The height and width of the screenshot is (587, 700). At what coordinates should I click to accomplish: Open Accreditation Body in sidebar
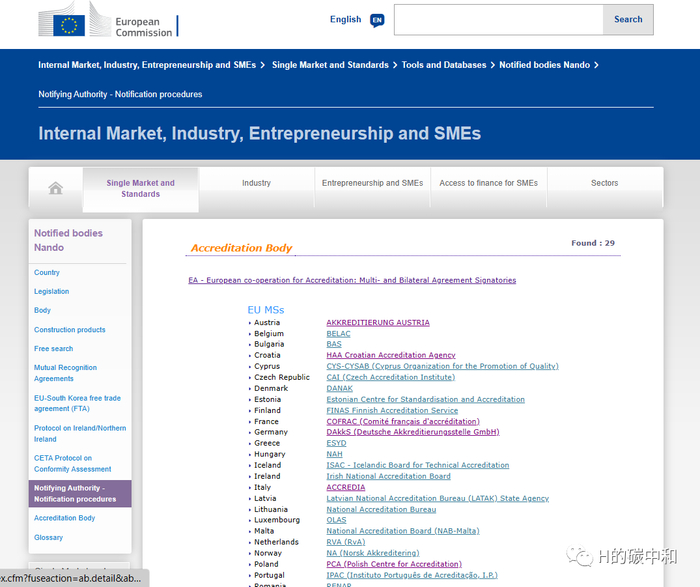(x=65, y=518)
